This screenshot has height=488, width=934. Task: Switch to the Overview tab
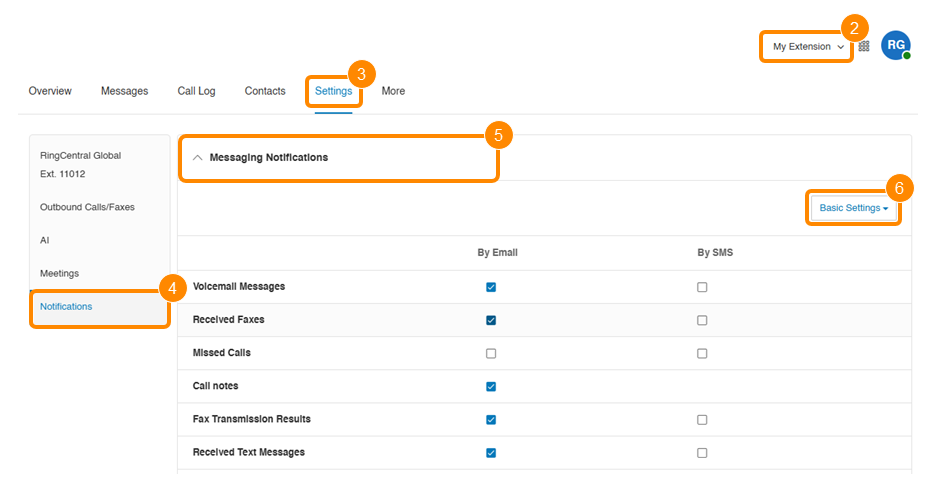tap(50, 91)
